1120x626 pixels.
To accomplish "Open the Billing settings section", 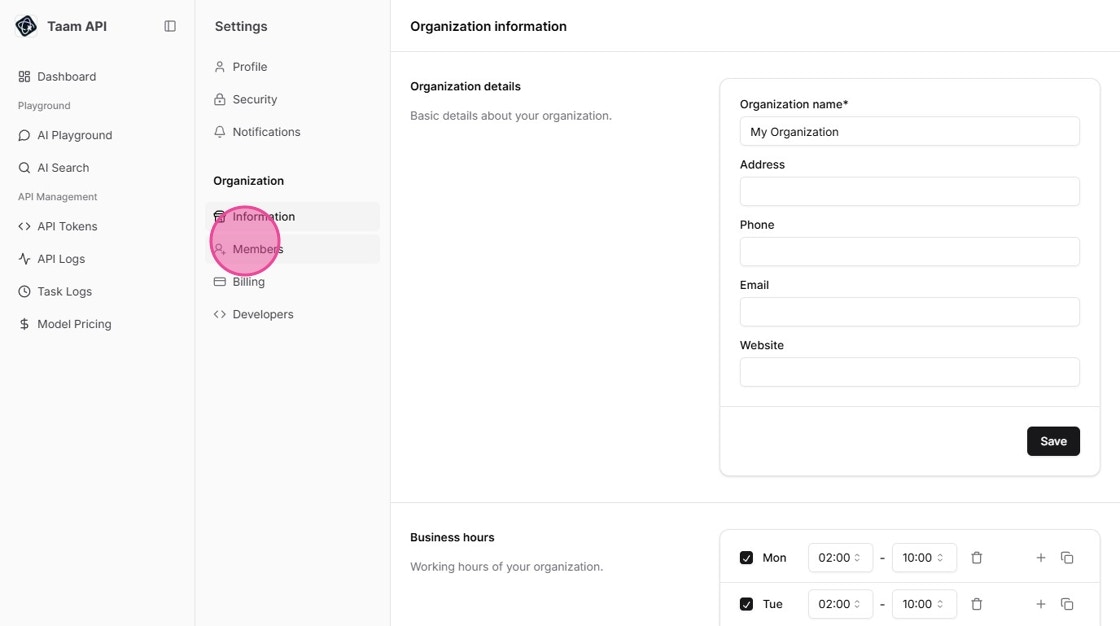I will point(248,281).
